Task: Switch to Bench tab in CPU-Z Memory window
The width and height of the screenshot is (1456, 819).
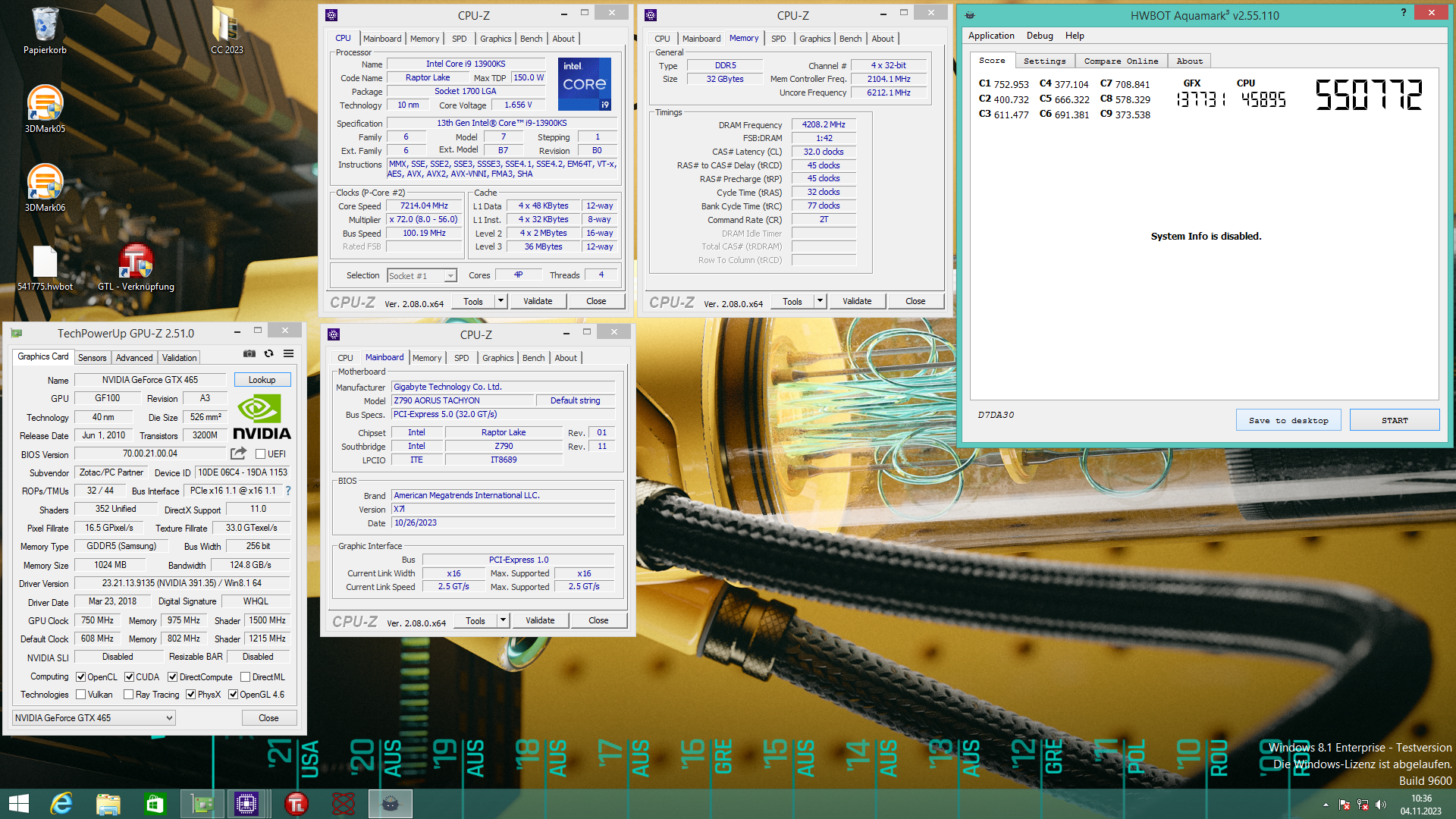Action: click(851, 39)
